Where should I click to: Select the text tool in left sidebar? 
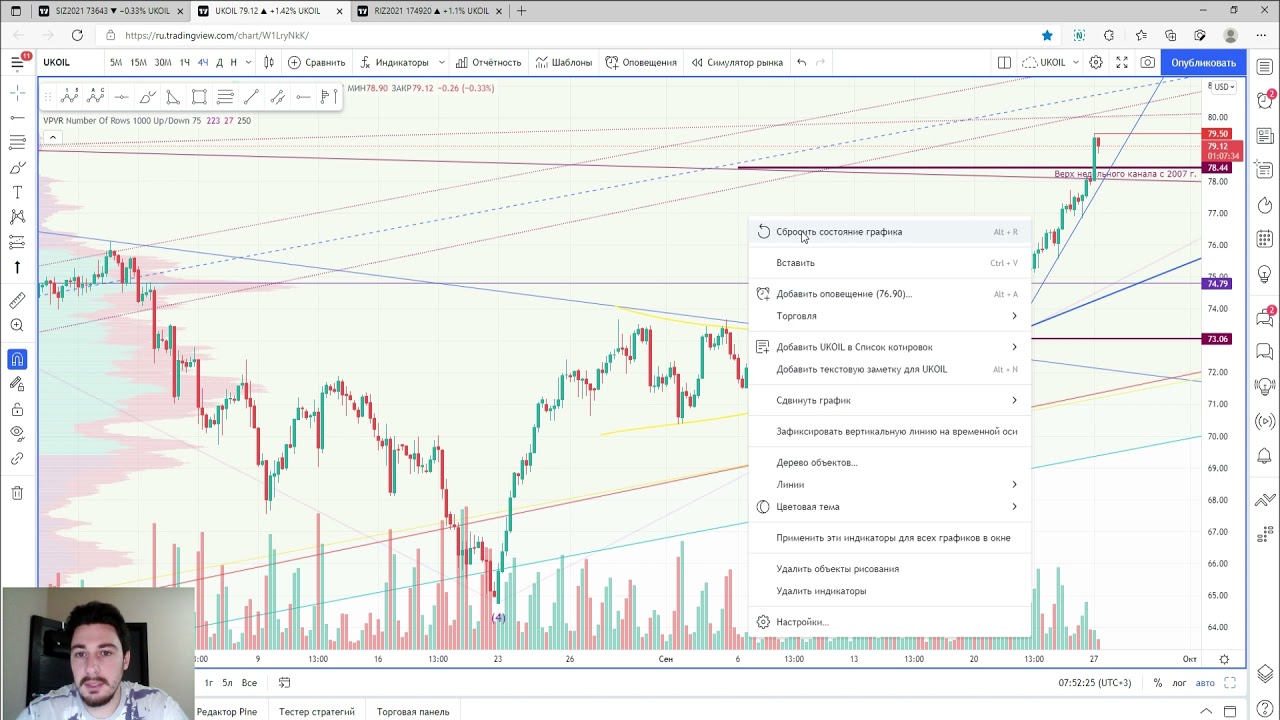17,192
